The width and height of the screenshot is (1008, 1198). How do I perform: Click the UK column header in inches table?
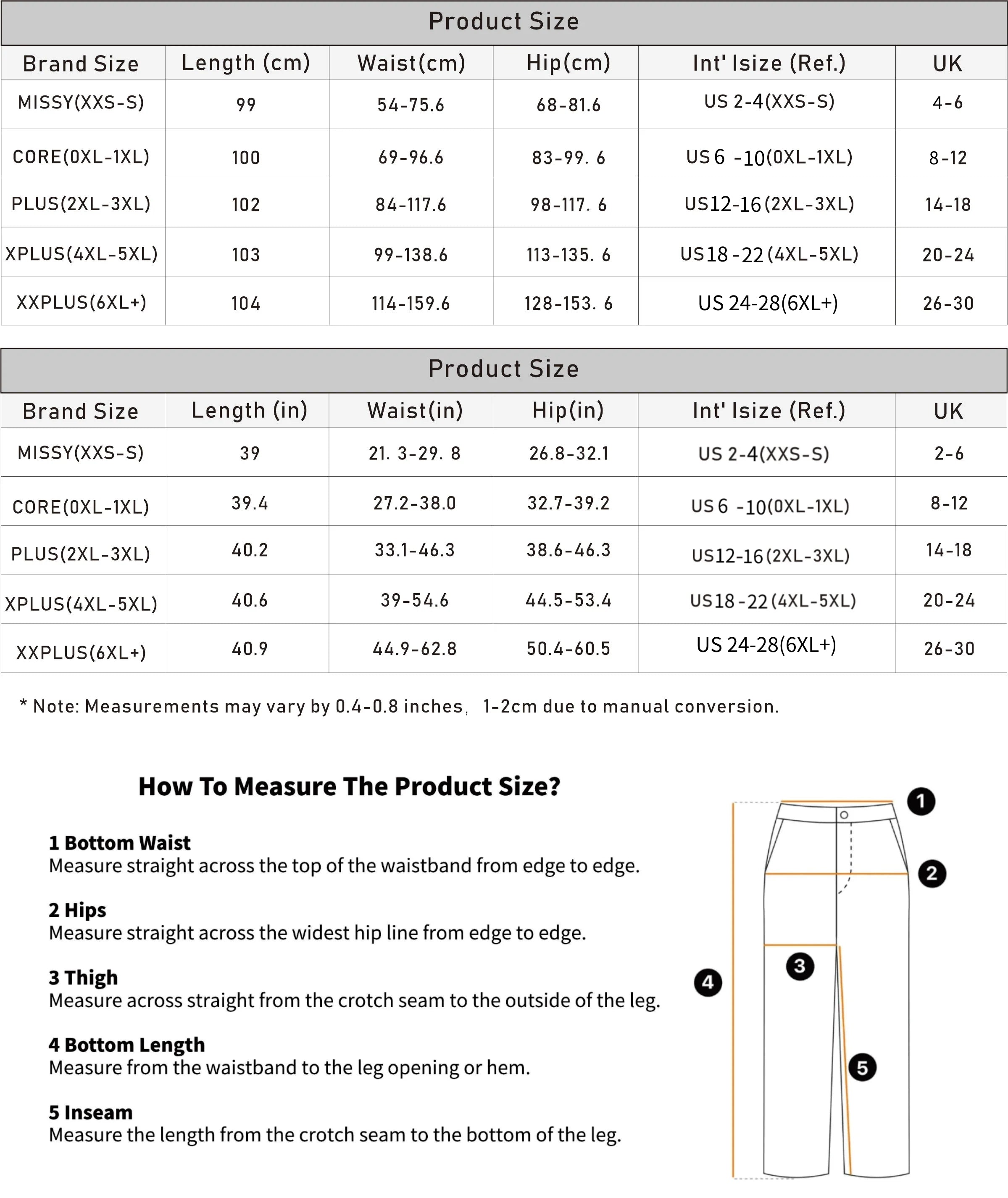pyautogui.click(x=948, y=411)
